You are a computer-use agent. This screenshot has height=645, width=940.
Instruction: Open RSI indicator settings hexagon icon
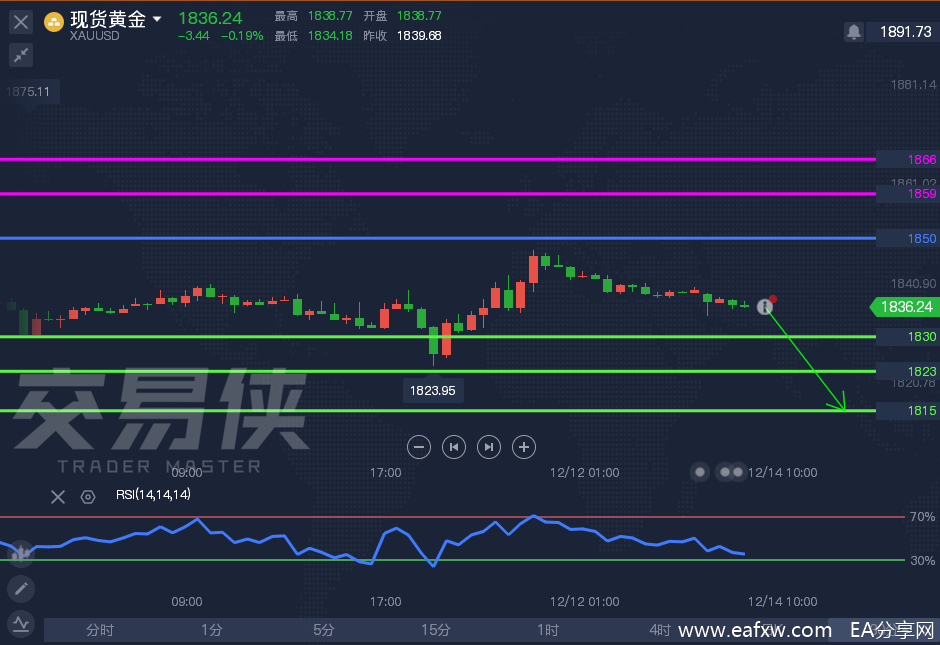(x=88, y=496)
